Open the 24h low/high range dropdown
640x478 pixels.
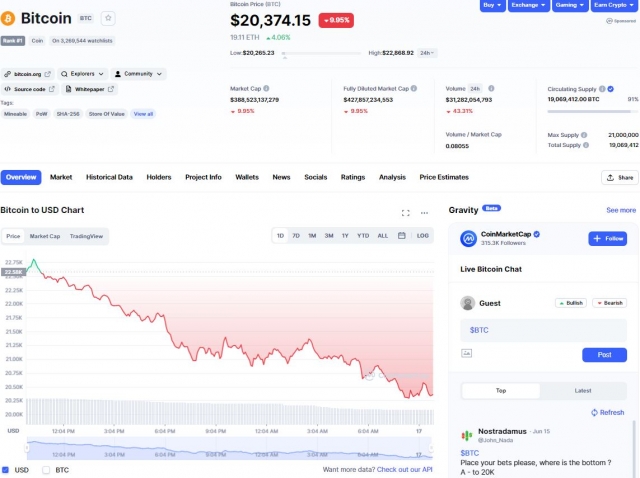[x=427, y=53]
